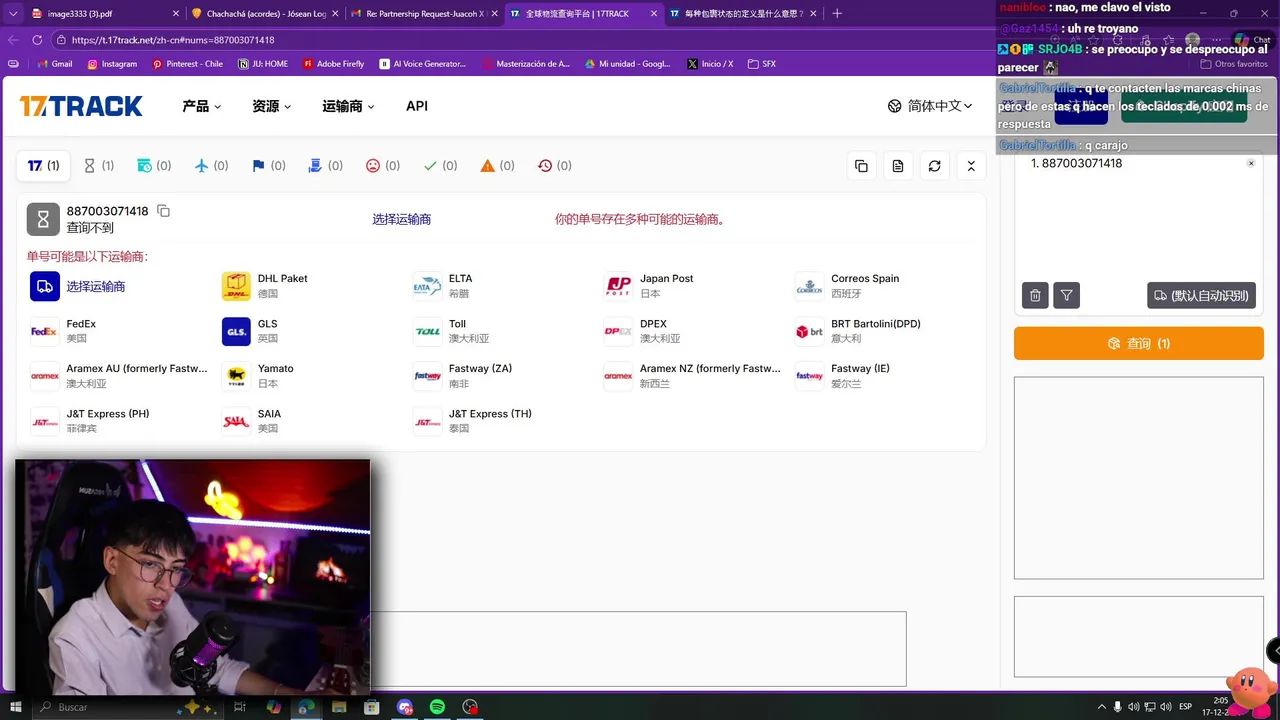Select J&T Express (PH) carrier
This screenshot has height=720, width=1280.
point(90,421)
